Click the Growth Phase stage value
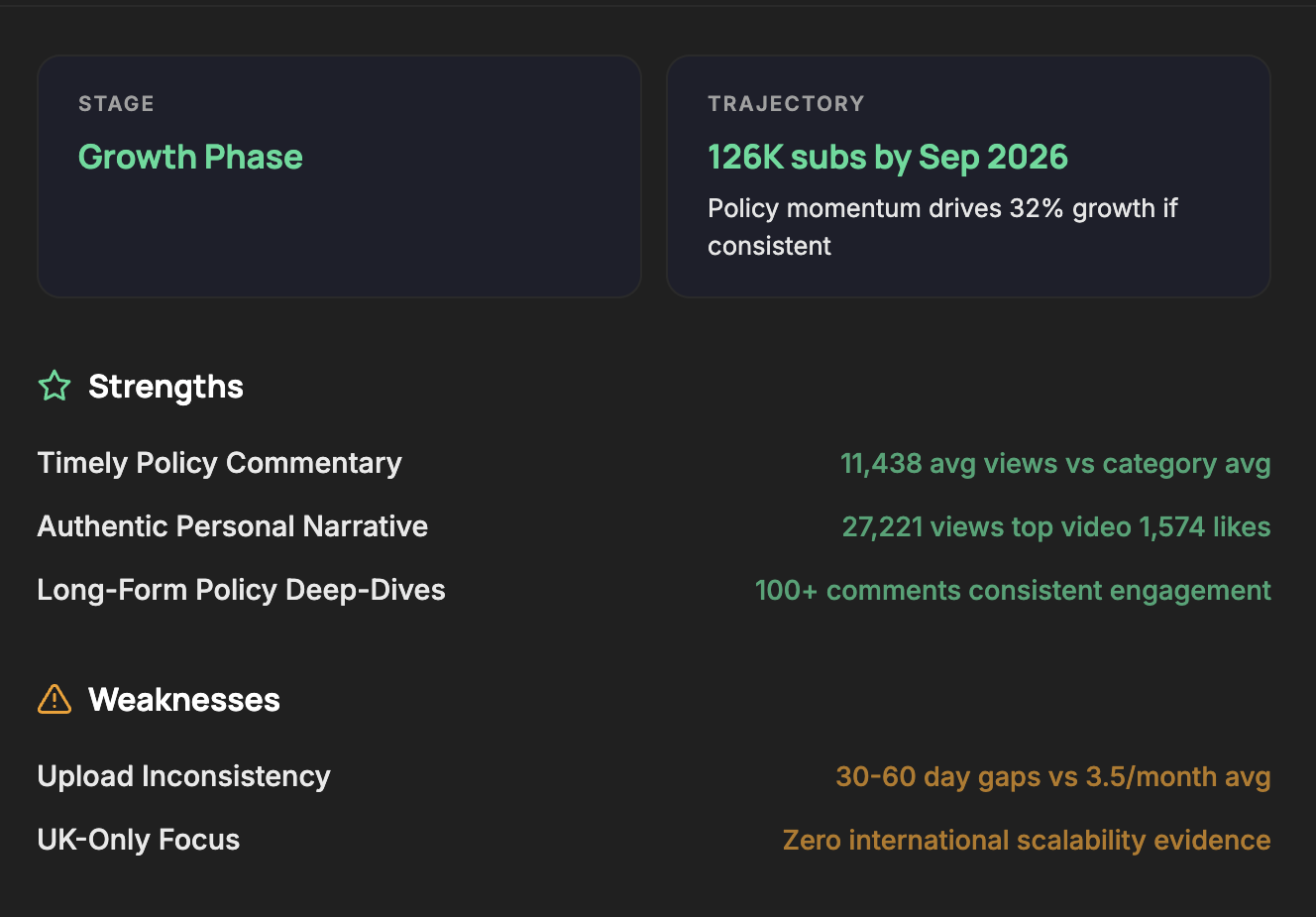 pos(190,157)
